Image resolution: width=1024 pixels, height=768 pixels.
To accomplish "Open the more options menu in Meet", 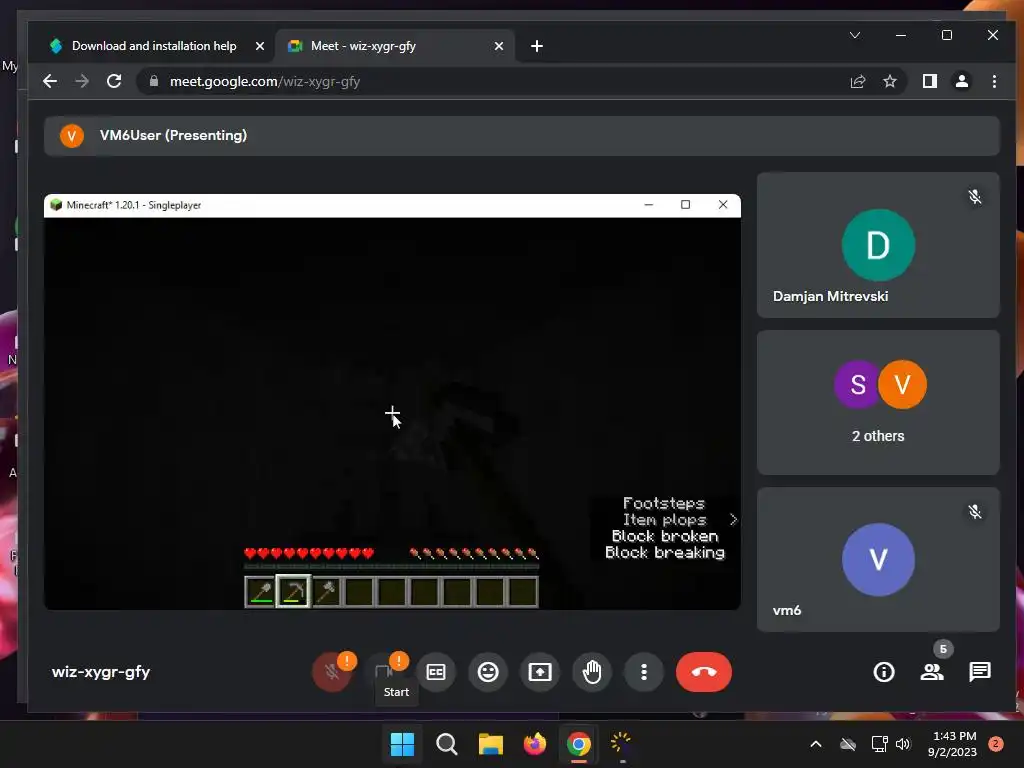I will tap(644, 672).
